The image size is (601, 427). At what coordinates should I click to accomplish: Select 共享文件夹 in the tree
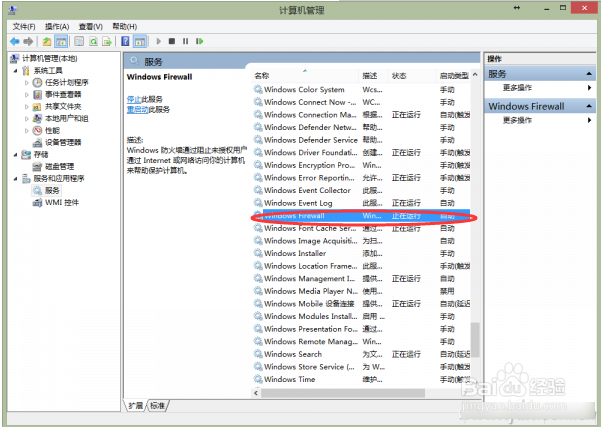pos(63,106)
